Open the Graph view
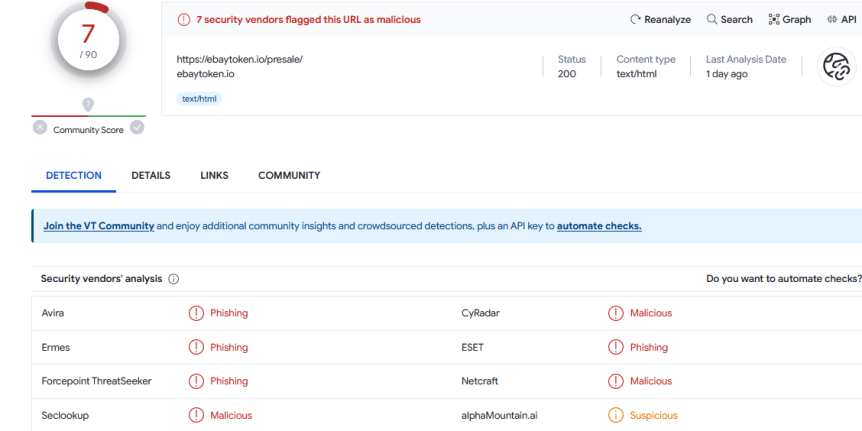Viewport: 862px width, 431px height. pyautogui.click(x=789, y=20)
